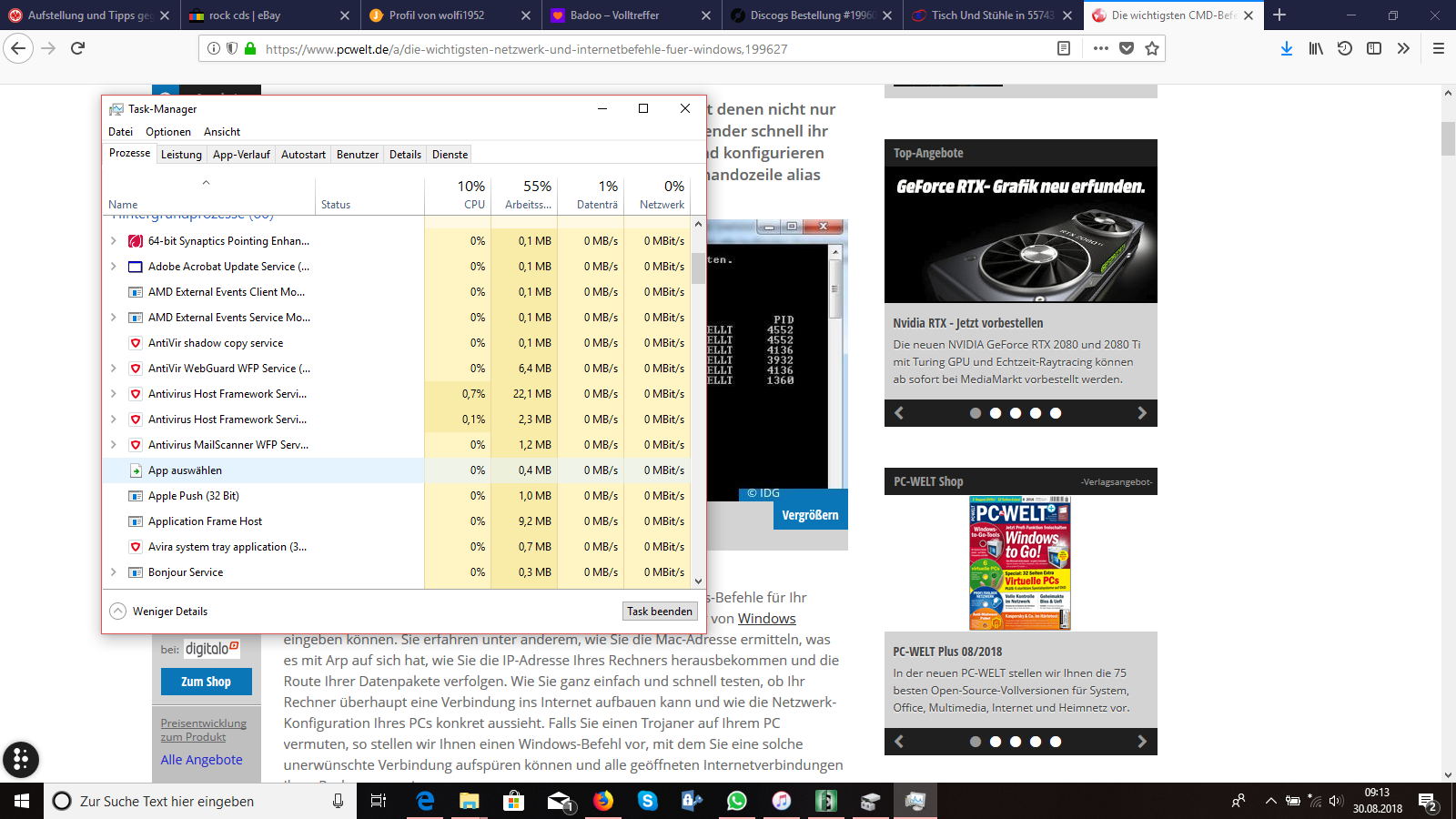Open page actions three-dots menu
The height and width of the screenshot is (819, 1456).
click(1101, 48)
